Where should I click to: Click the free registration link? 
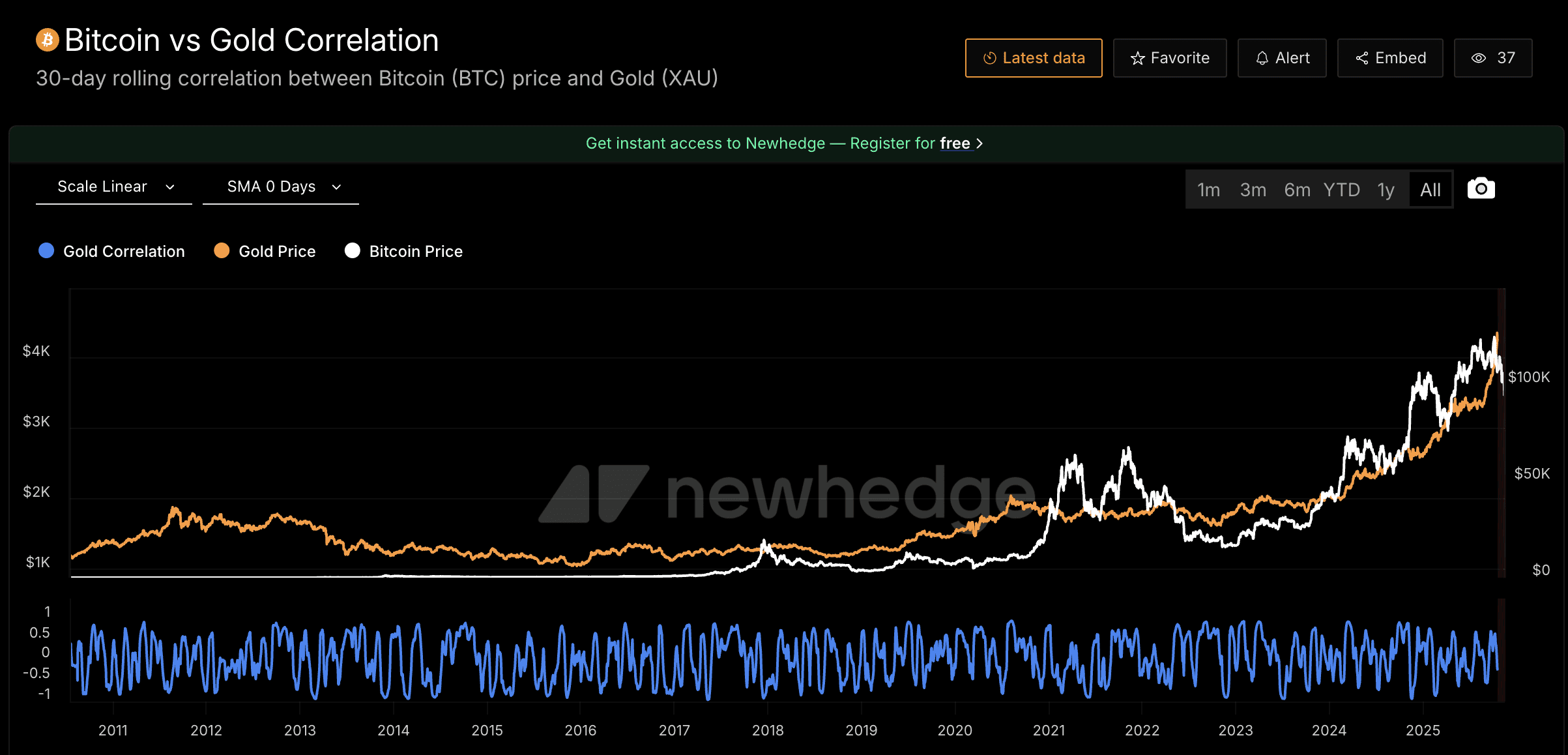(955, 143)
